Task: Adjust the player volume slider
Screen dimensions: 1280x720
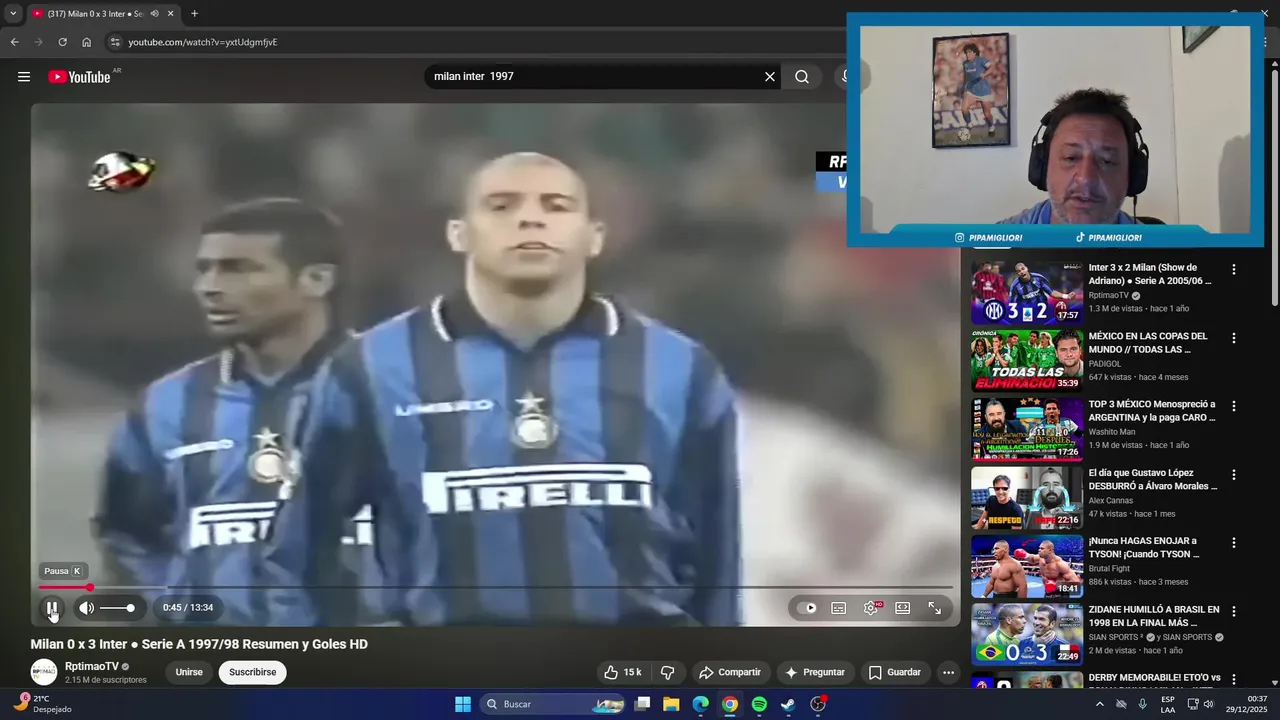Action: (x=117, y=608)
